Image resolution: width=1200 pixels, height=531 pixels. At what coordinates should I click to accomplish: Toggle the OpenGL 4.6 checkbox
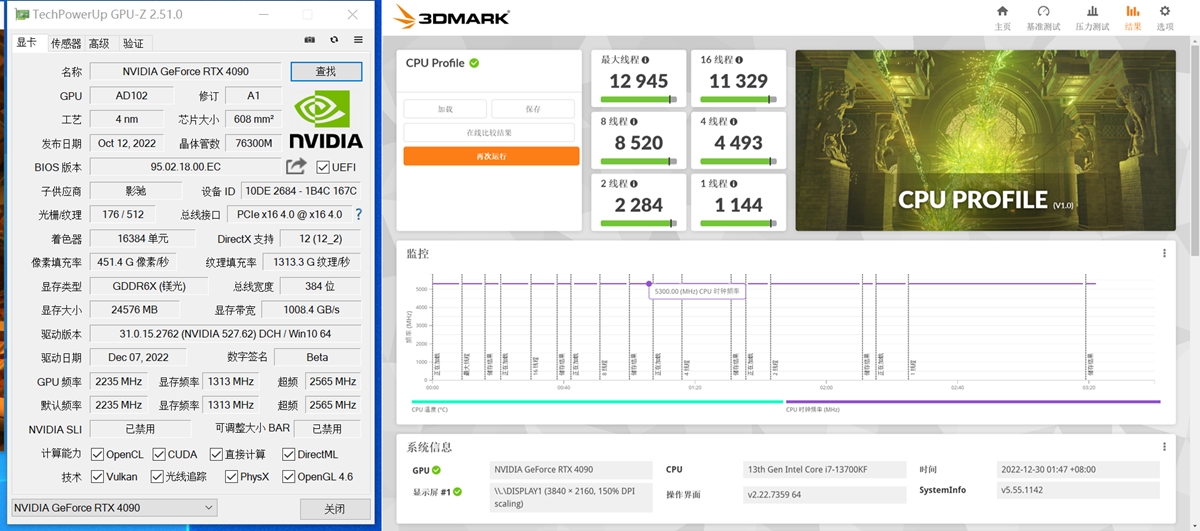coord(288,477)
